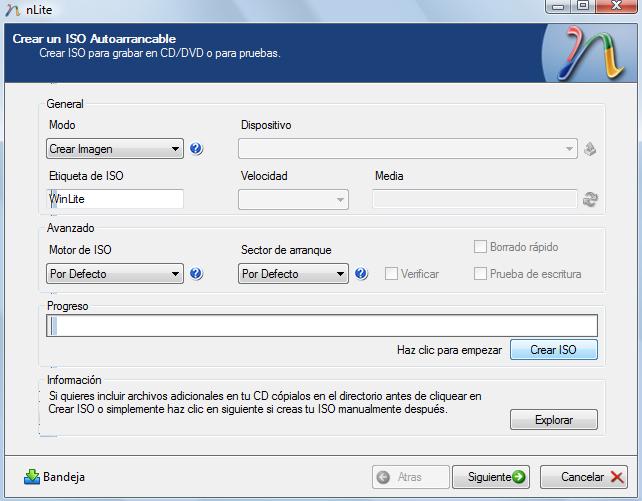This screenshot has height=501, width=642.
Task: Click the refresh media icon
Action: pyautogui.click(x=590, y=199)
